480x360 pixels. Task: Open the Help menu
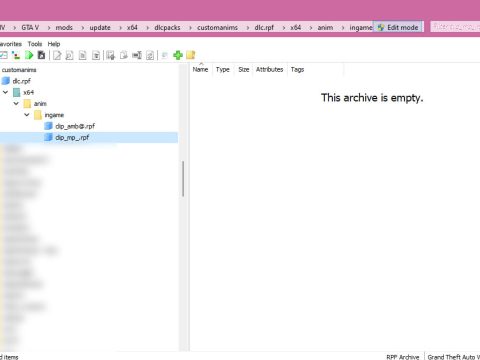pos(54,44)
